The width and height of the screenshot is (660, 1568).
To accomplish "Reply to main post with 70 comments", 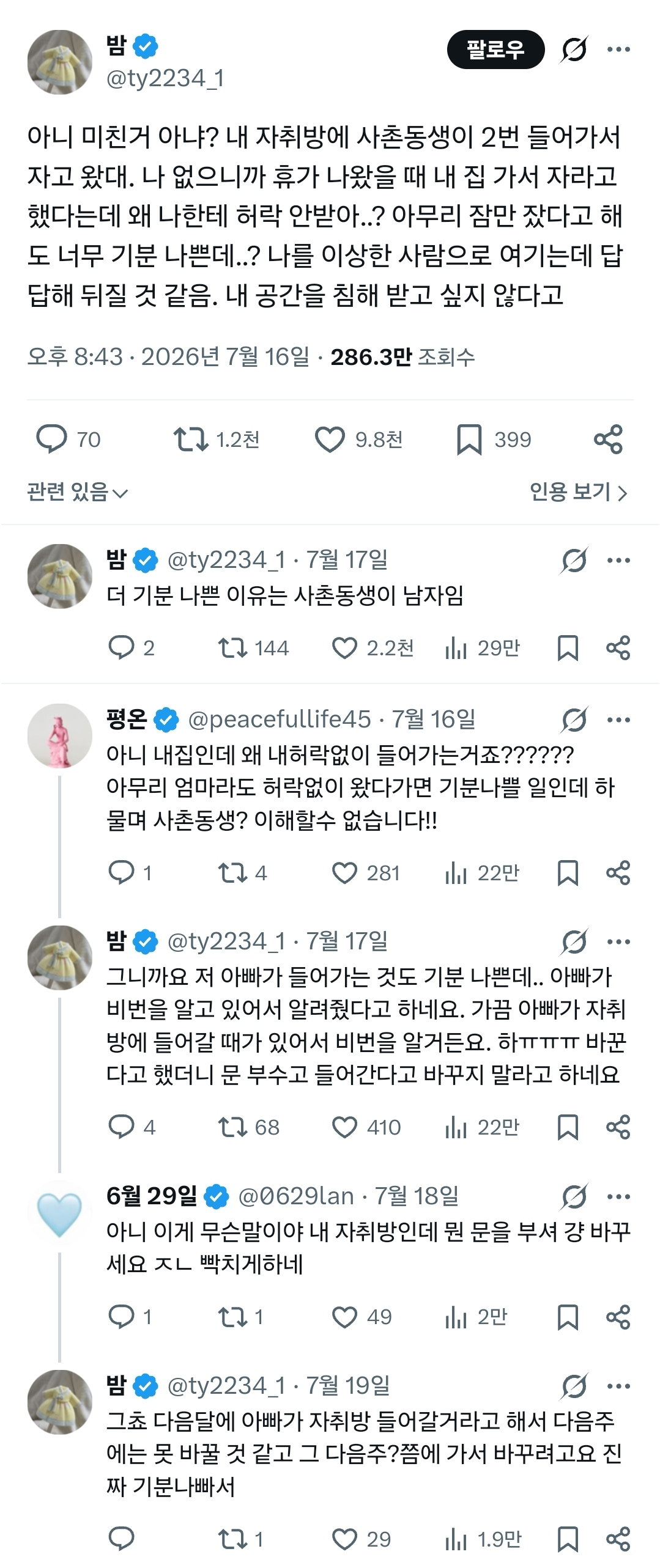I will tap(68, 440).
